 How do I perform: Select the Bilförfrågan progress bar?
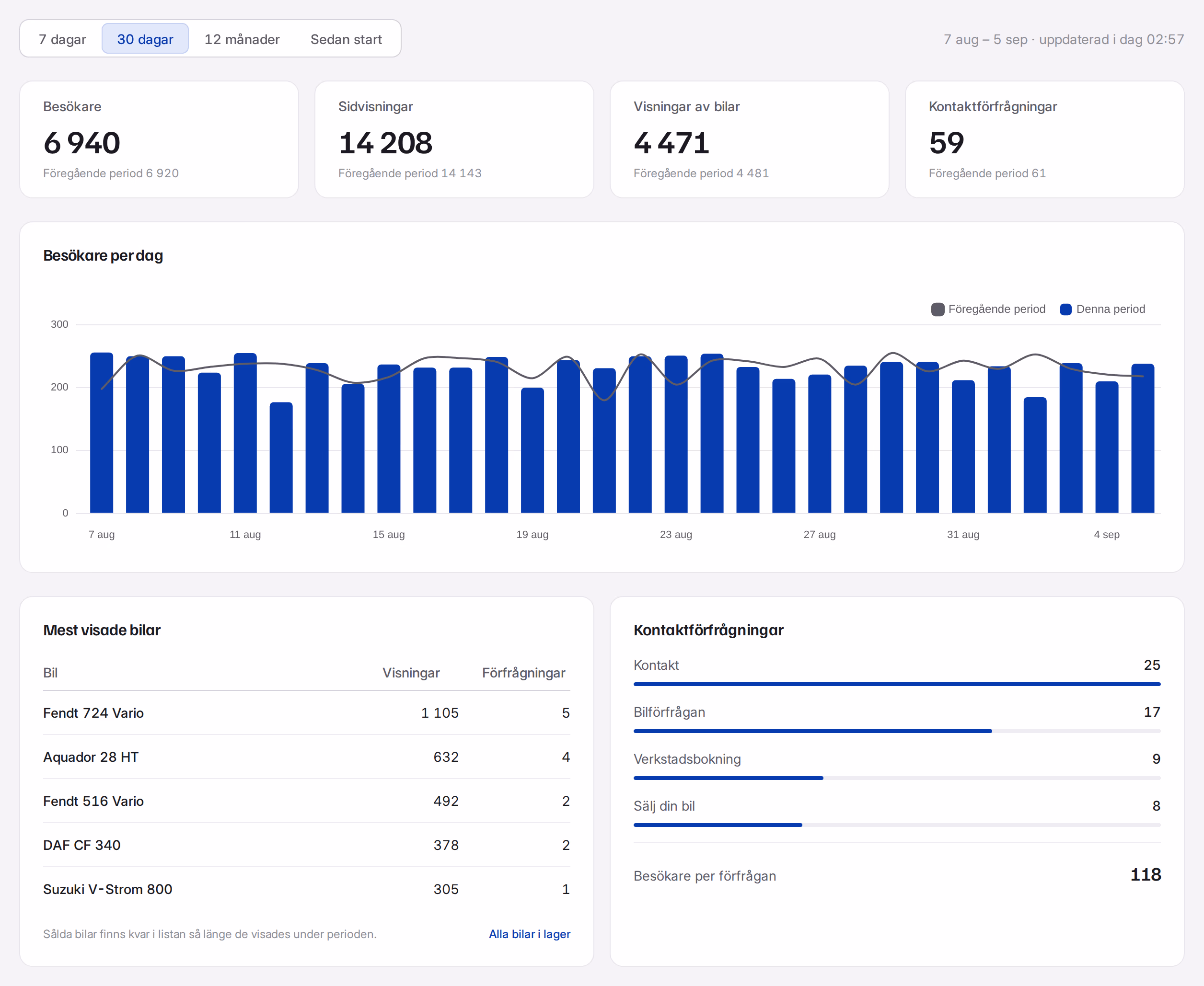click(x=897, y=731)
